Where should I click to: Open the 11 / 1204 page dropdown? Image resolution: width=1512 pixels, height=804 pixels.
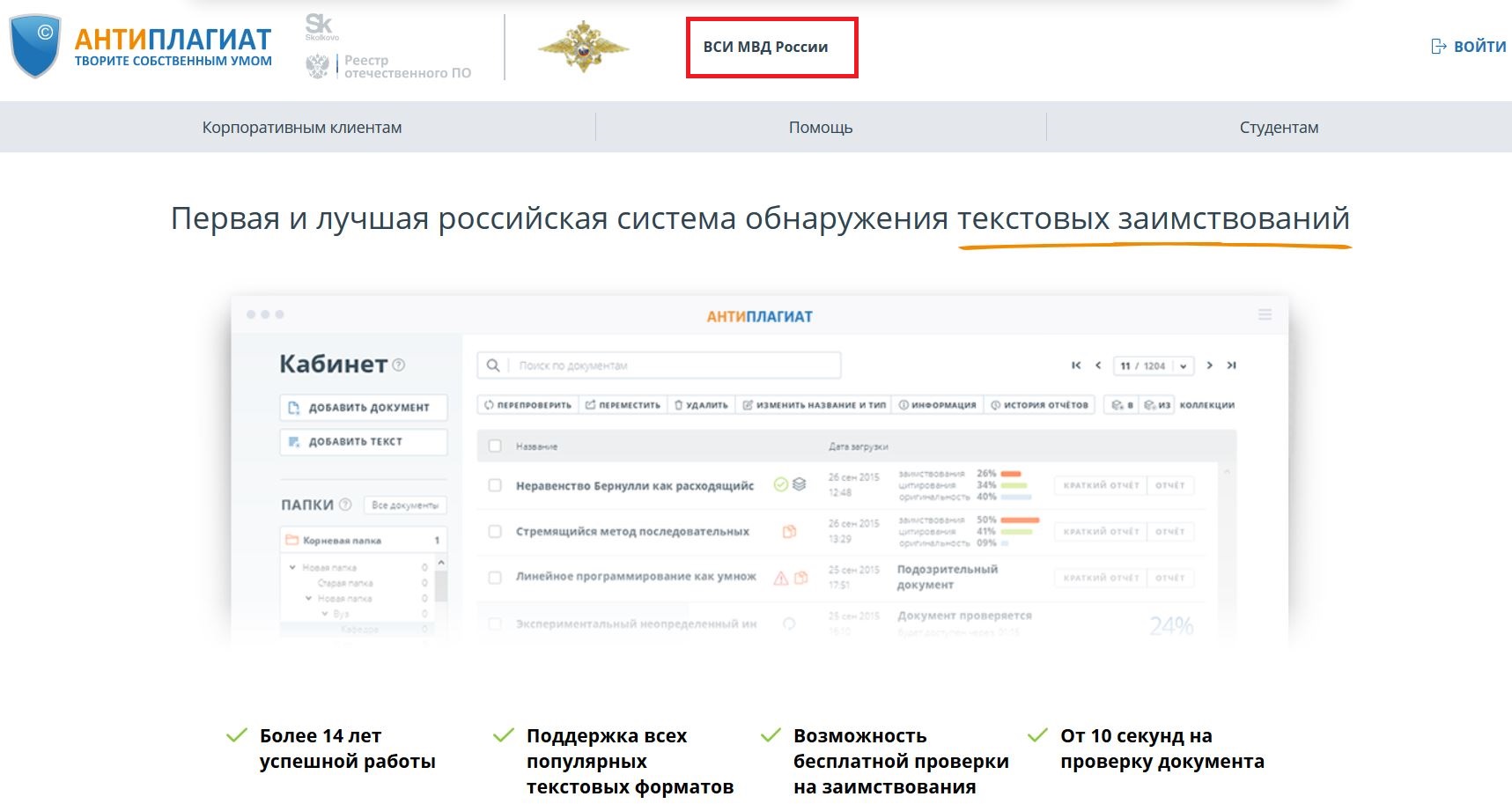tap(1154, 365)
